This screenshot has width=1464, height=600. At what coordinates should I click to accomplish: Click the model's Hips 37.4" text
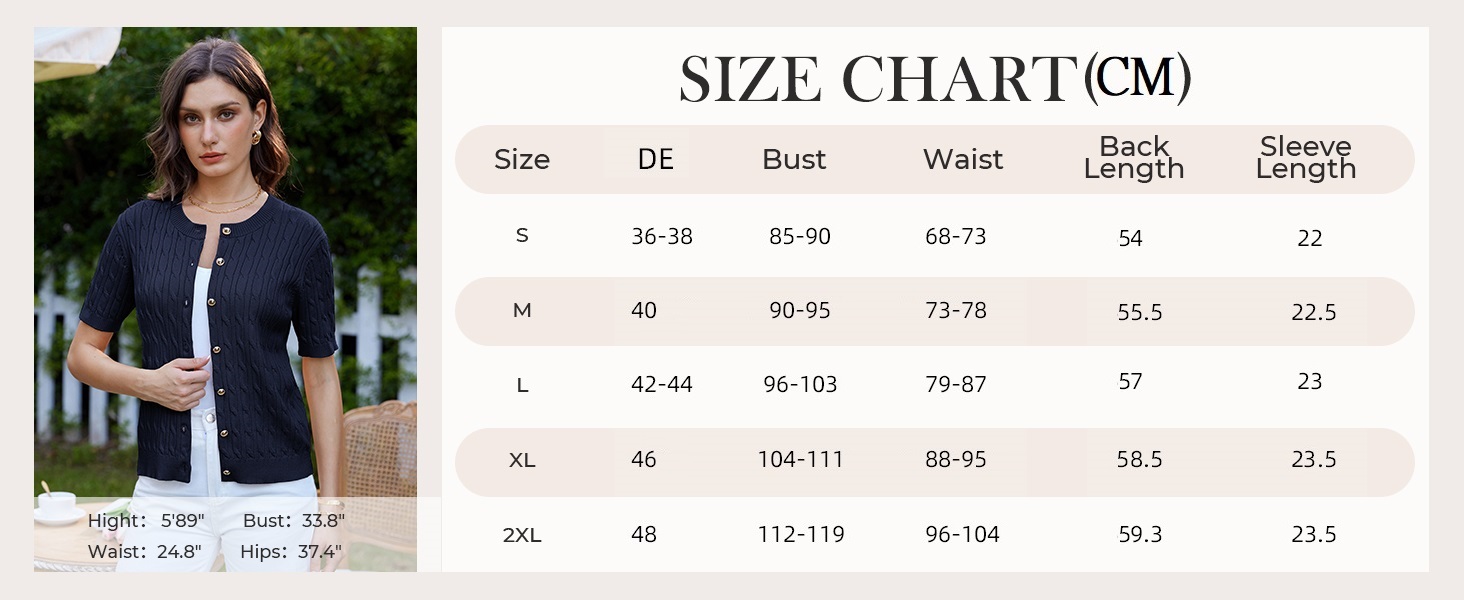click(x=291, y=552)
